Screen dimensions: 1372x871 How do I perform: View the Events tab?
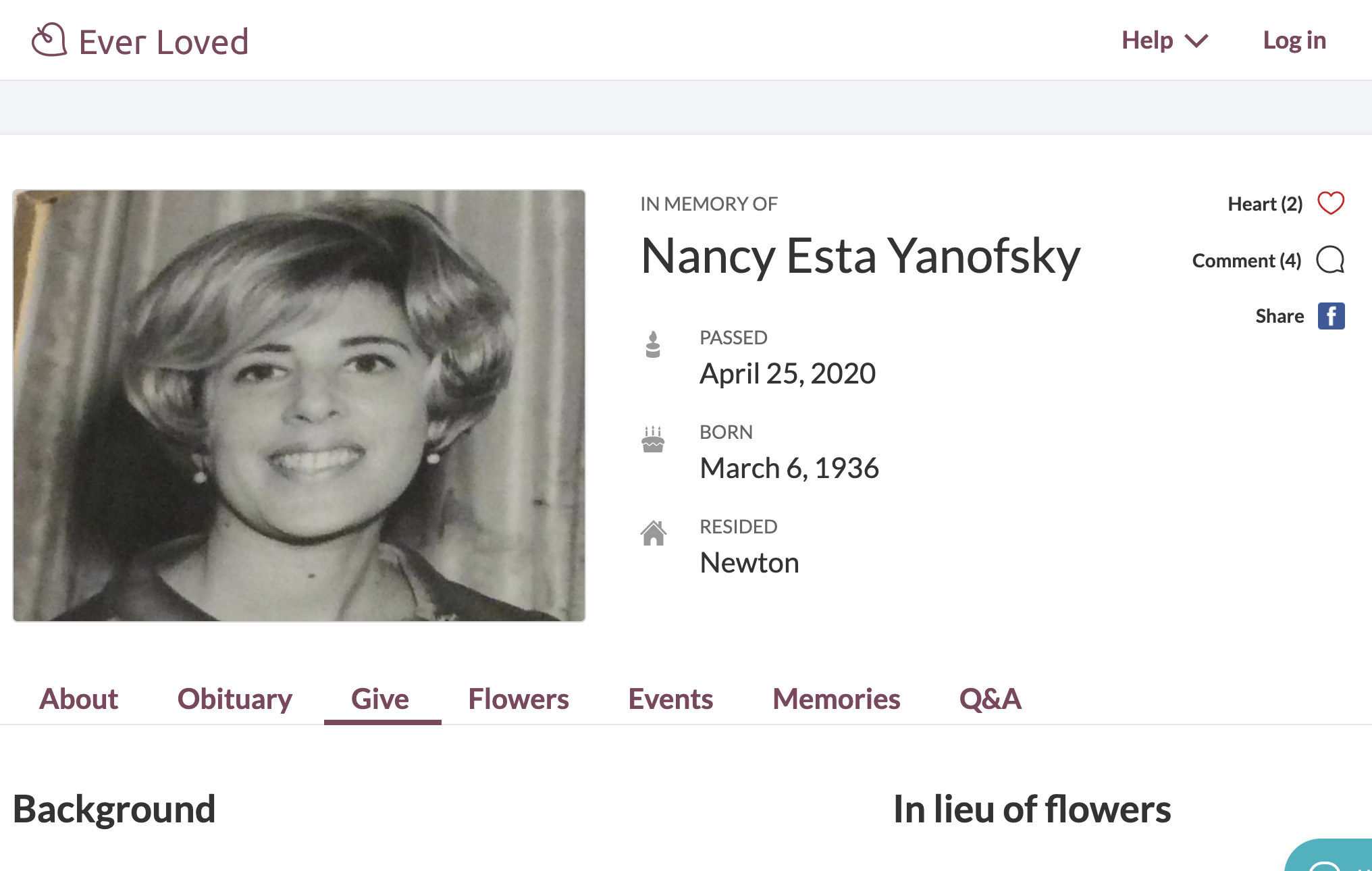pos(670,699)
